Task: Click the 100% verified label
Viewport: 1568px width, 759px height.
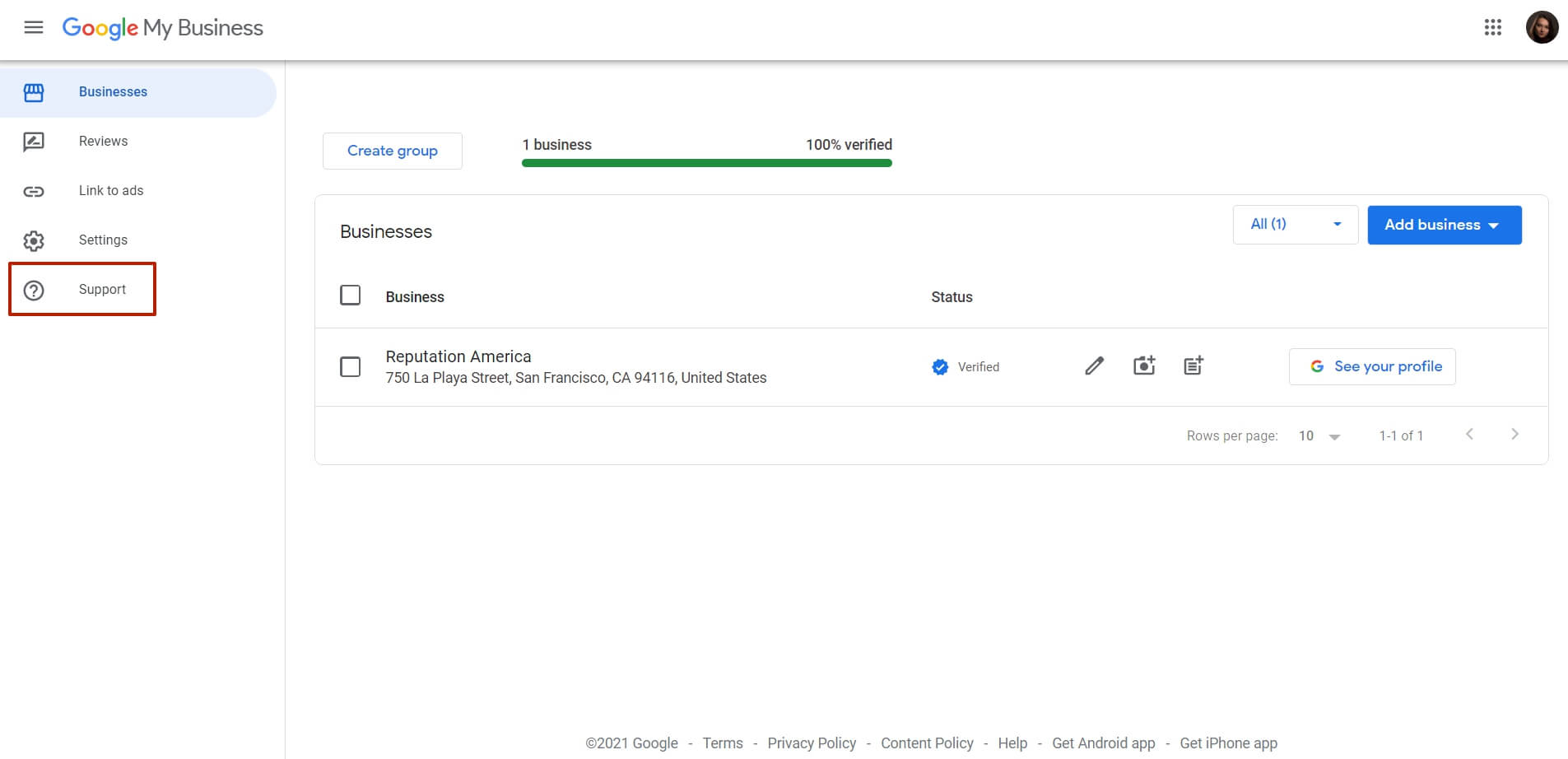Action: (x=849, y=145)
